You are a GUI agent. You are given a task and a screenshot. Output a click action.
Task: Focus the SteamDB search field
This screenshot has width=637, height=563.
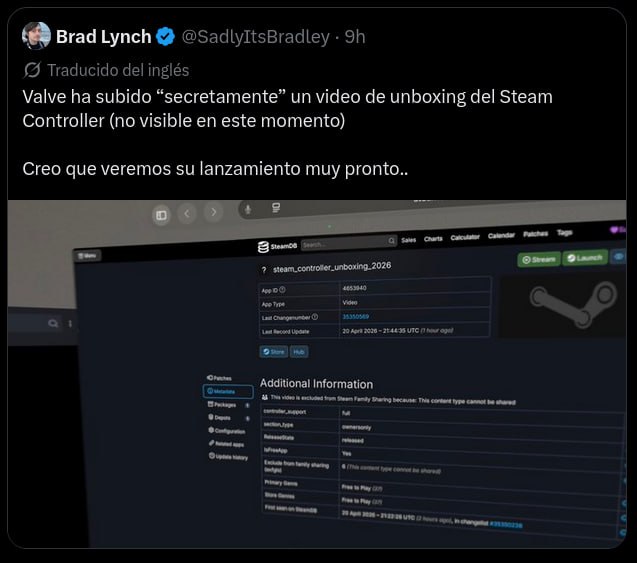(x=349, y=243)
